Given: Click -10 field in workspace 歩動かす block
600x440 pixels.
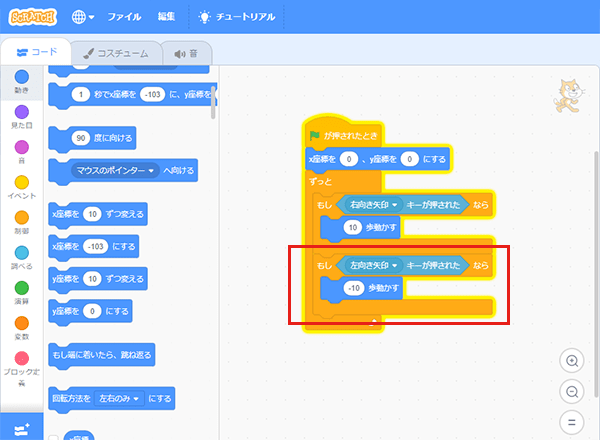Looking at the screenshot, I should point(354,288).
